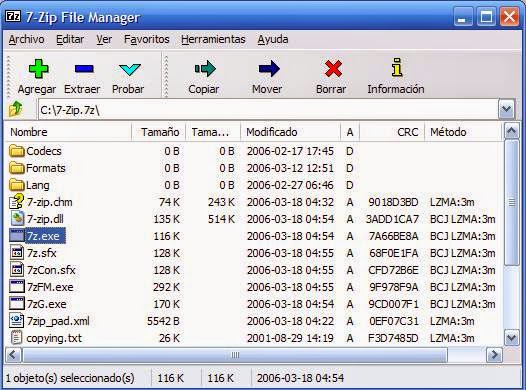
Task: Select the Codecs folder
Action: [x=35, y=151]
